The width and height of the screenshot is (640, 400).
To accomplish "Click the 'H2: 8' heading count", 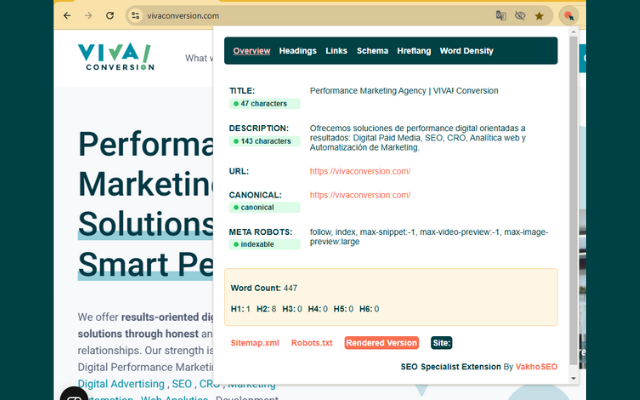I will pyautogui.click(x=266, y=309).
